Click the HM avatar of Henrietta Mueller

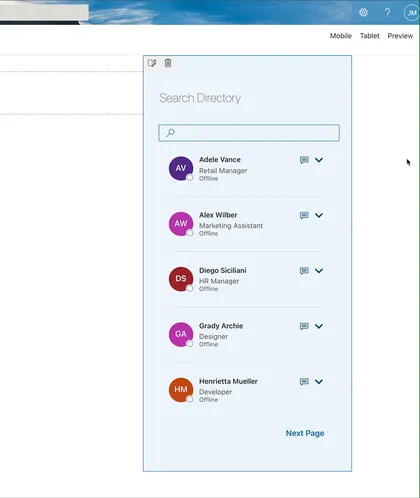tap(181, 390)
